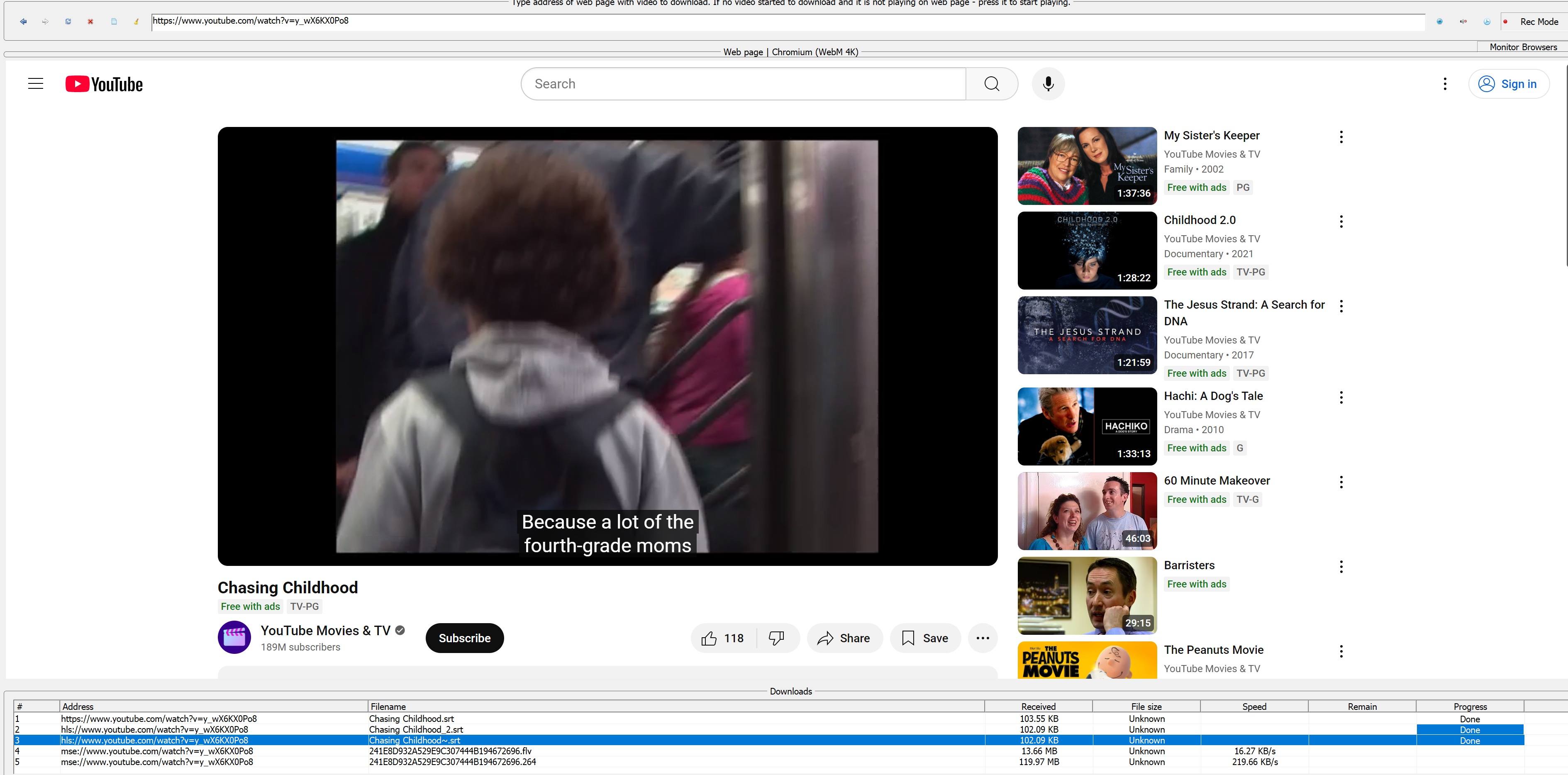This screenshot has height=775, width=1568.
Task: Select the .264 download row filename
Action: tap(452, 762)
